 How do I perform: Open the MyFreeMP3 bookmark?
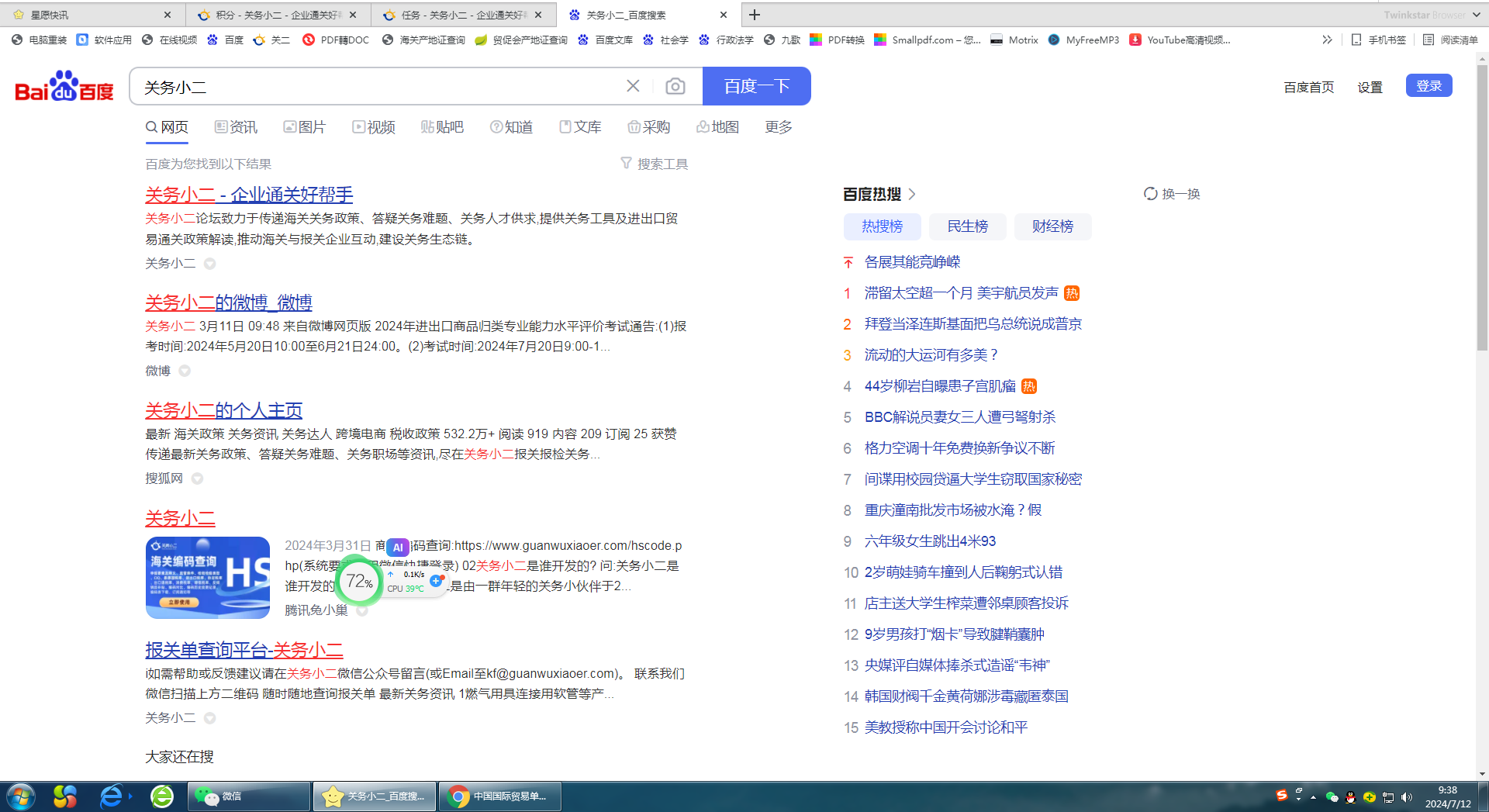1083,40
